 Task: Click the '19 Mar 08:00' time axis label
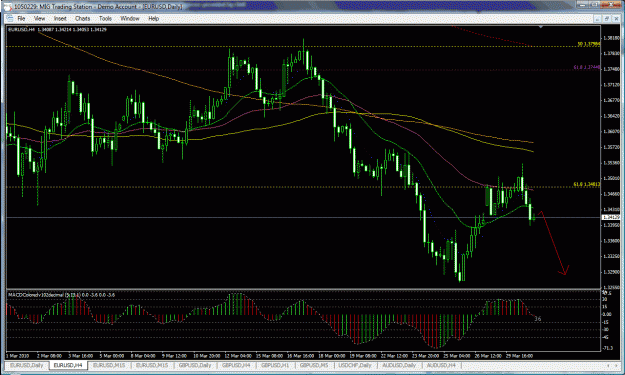(x=363, y=355)
